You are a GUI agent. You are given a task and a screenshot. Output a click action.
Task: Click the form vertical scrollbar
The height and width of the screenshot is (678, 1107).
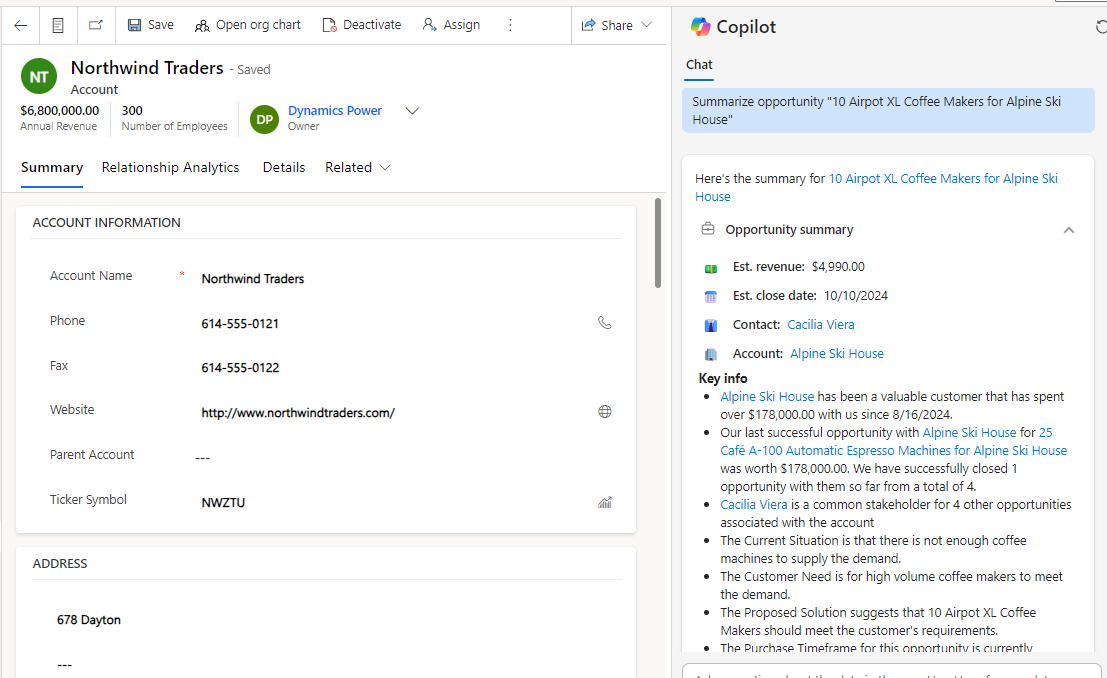[658, 243]
